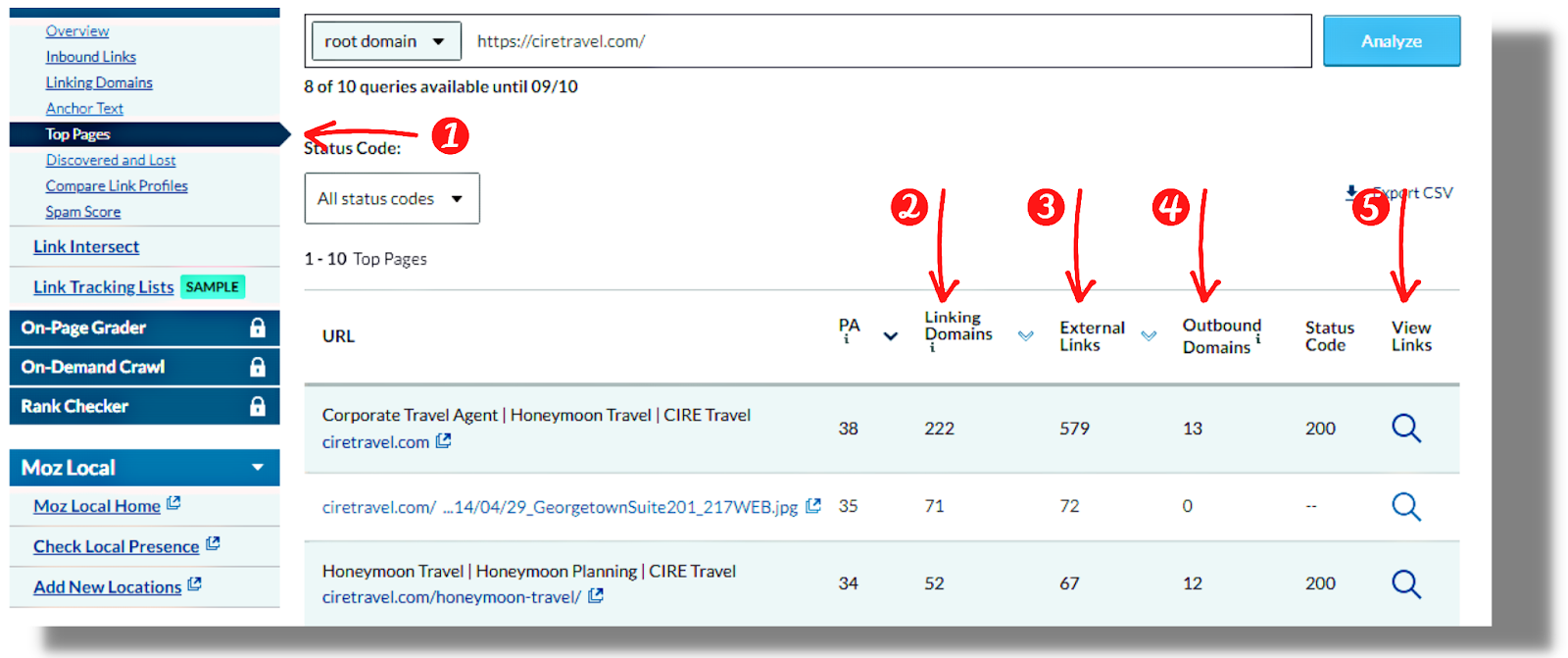Open Moz Local Home link
1568x658 pixels.
[97, 506]
